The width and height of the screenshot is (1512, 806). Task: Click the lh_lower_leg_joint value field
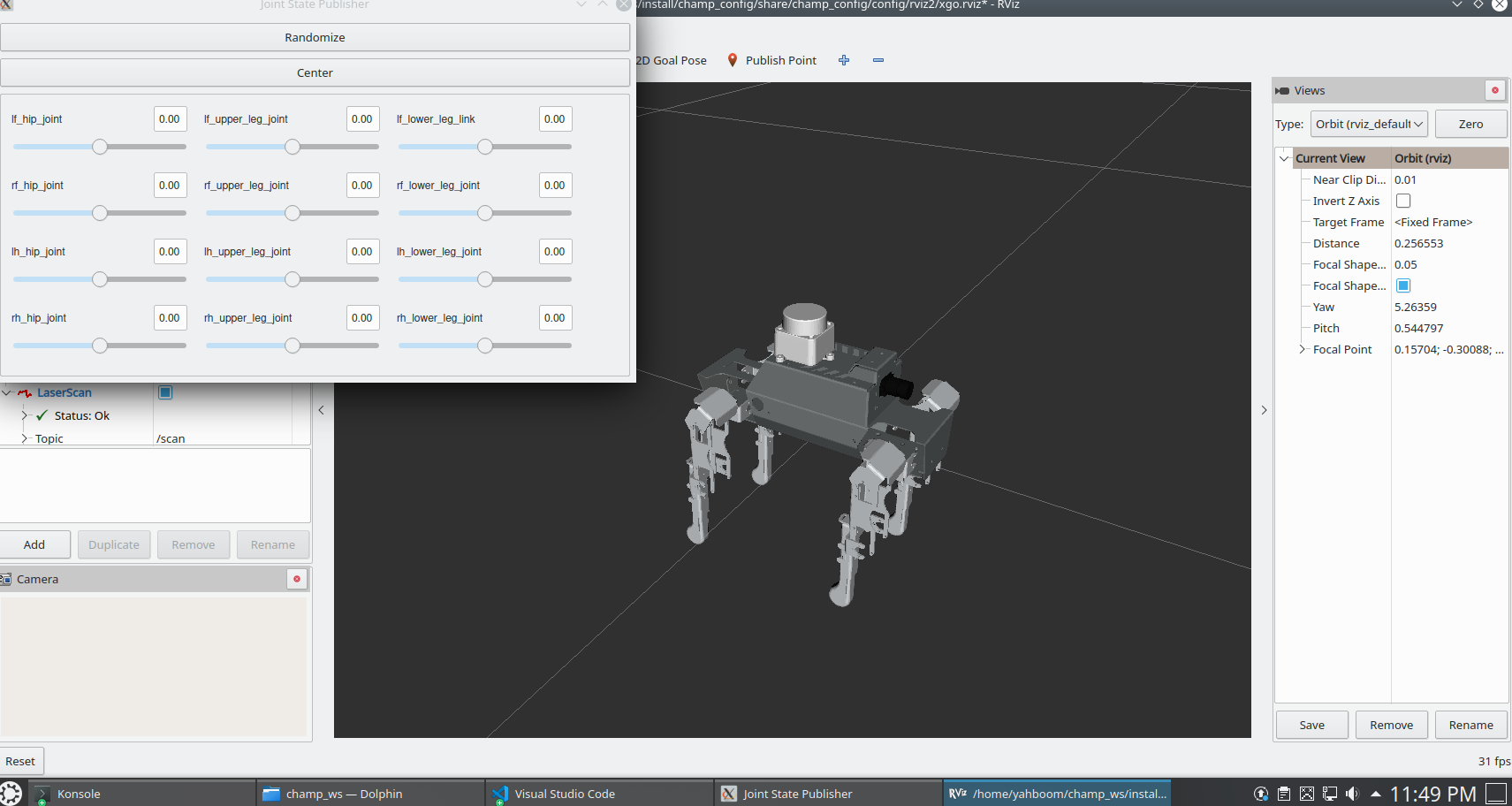coord(555,252)
